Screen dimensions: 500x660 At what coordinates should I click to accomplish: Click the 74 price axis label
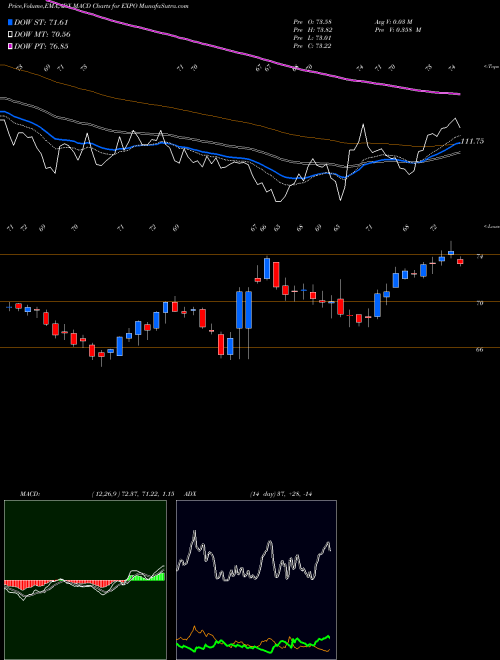click(479, 256)
